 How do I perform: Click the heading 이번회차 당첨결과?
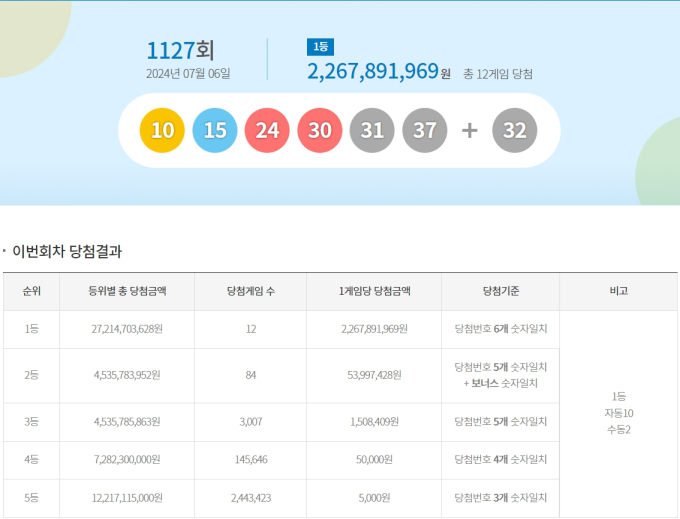tap(67, 251)
